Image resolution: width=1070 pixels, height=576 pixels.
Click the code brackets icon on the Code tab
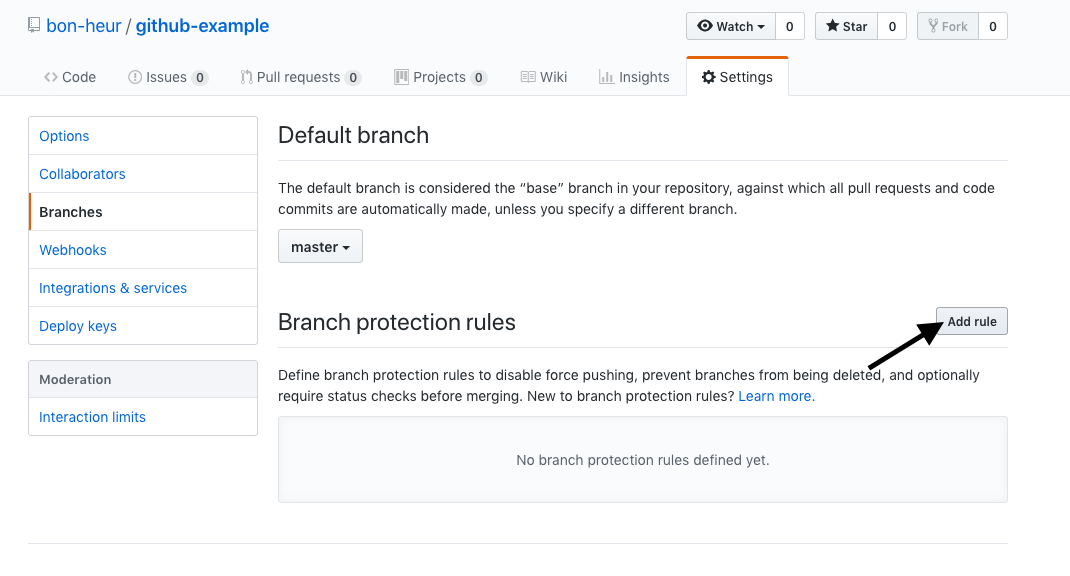(51, 76)
